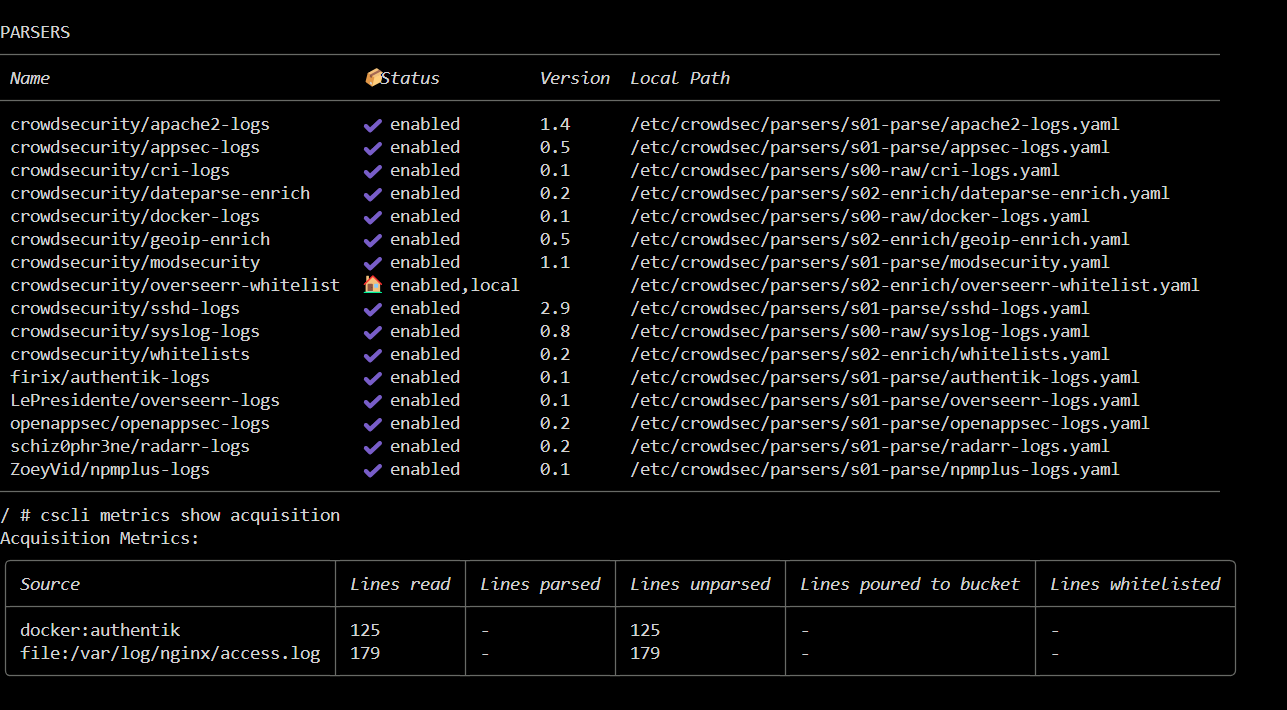Click the crowdsecurity/sshd-logs parser name
The width and height of the screenshot is (1287, 710).
click(x=125, y=309)
